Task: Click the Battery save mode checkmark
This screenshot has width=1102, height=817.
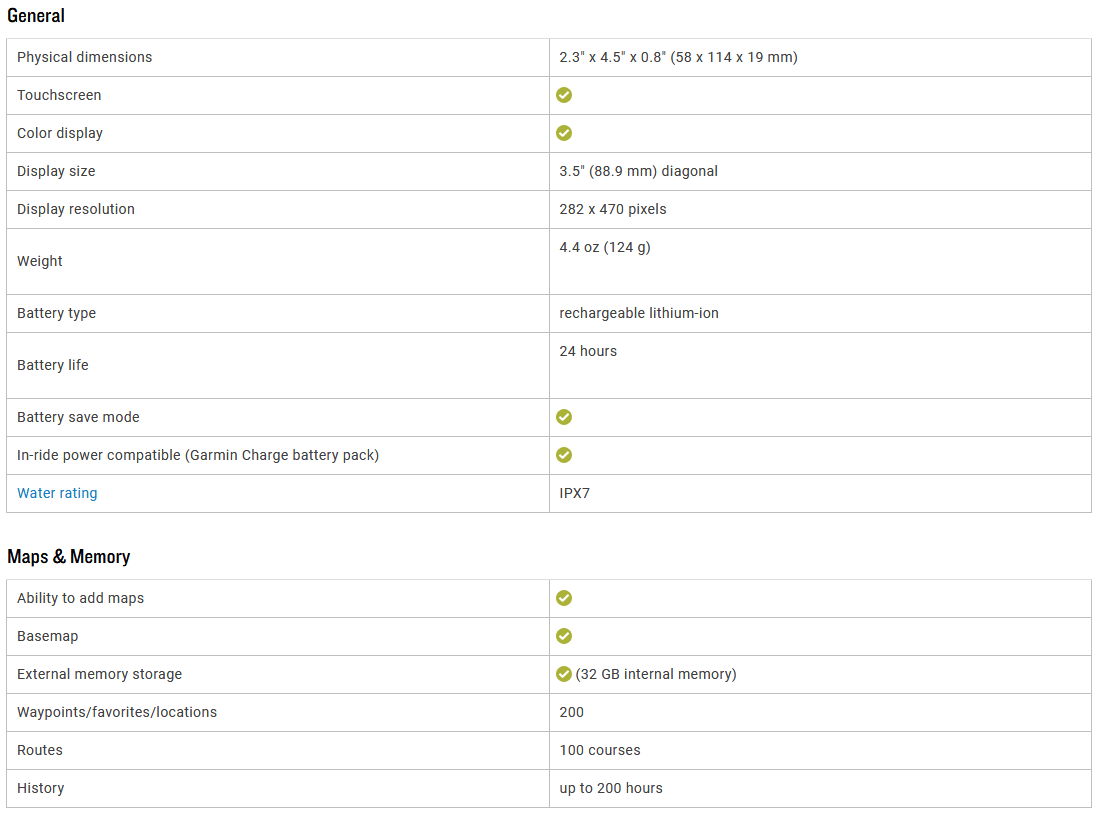Action: click(x=564, y=417)
